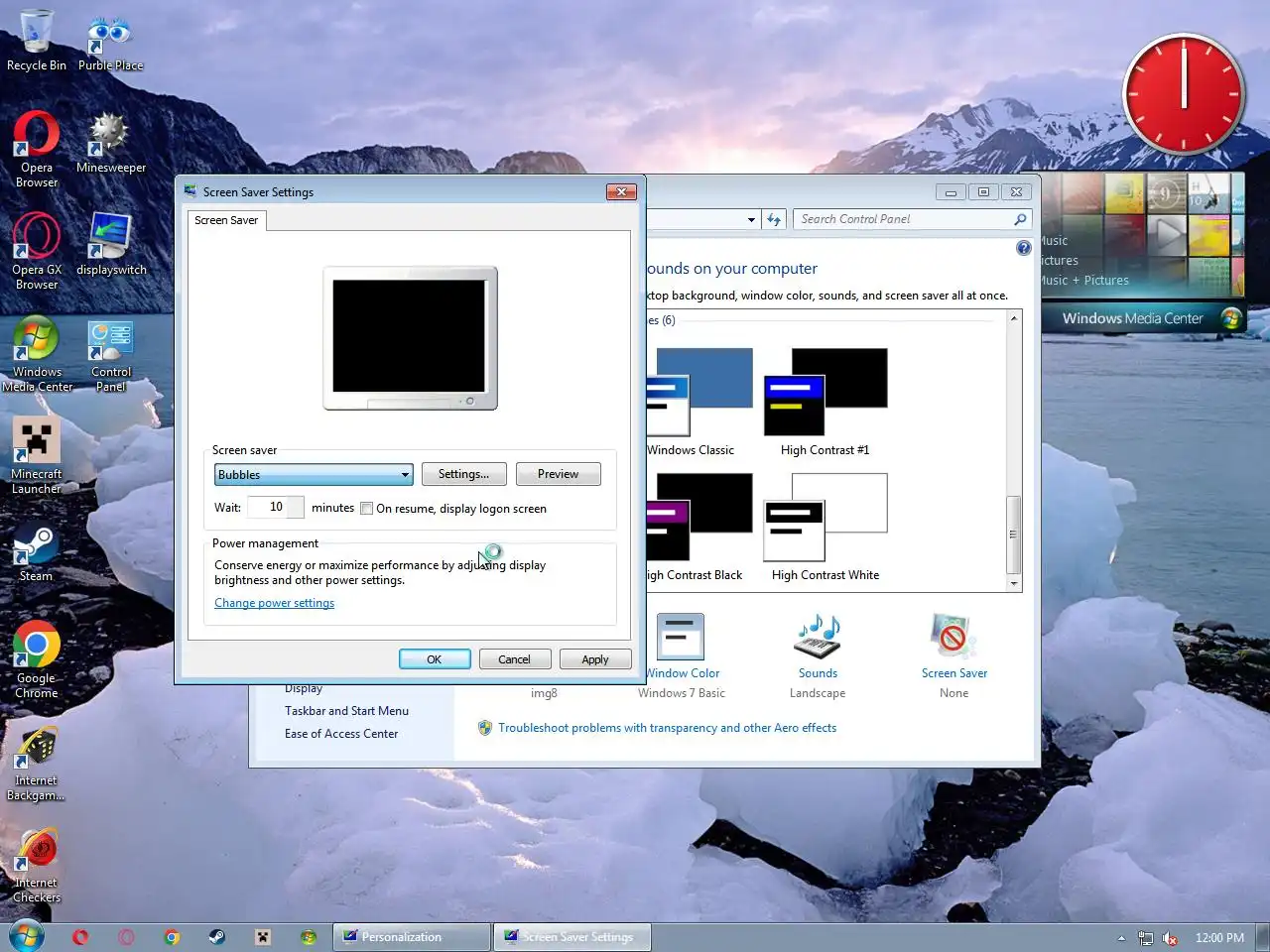Click OK in Screen Saver Settings
Viewport: 1270px width, 952px height.
pyautogui.click(x=434, y=659)
